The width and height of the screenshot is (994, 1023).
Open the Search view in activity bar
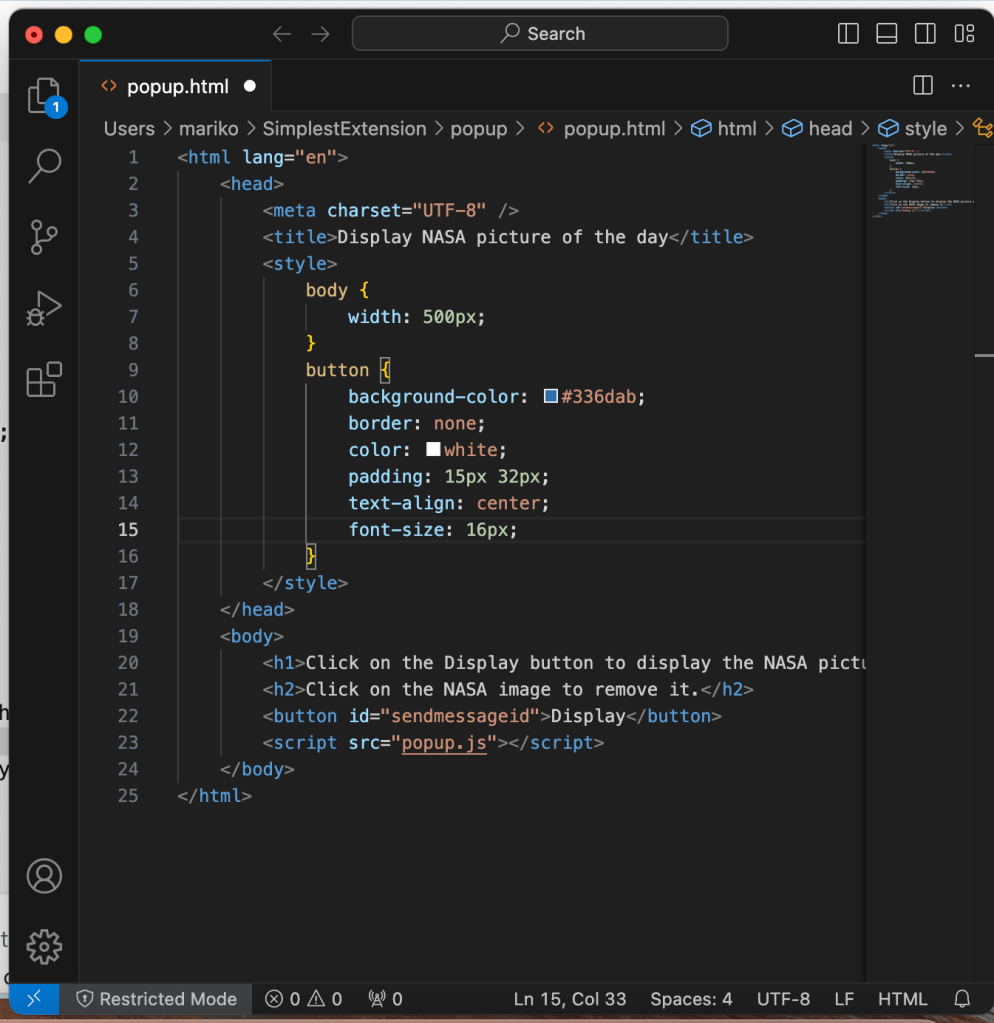tap(44, 166)
